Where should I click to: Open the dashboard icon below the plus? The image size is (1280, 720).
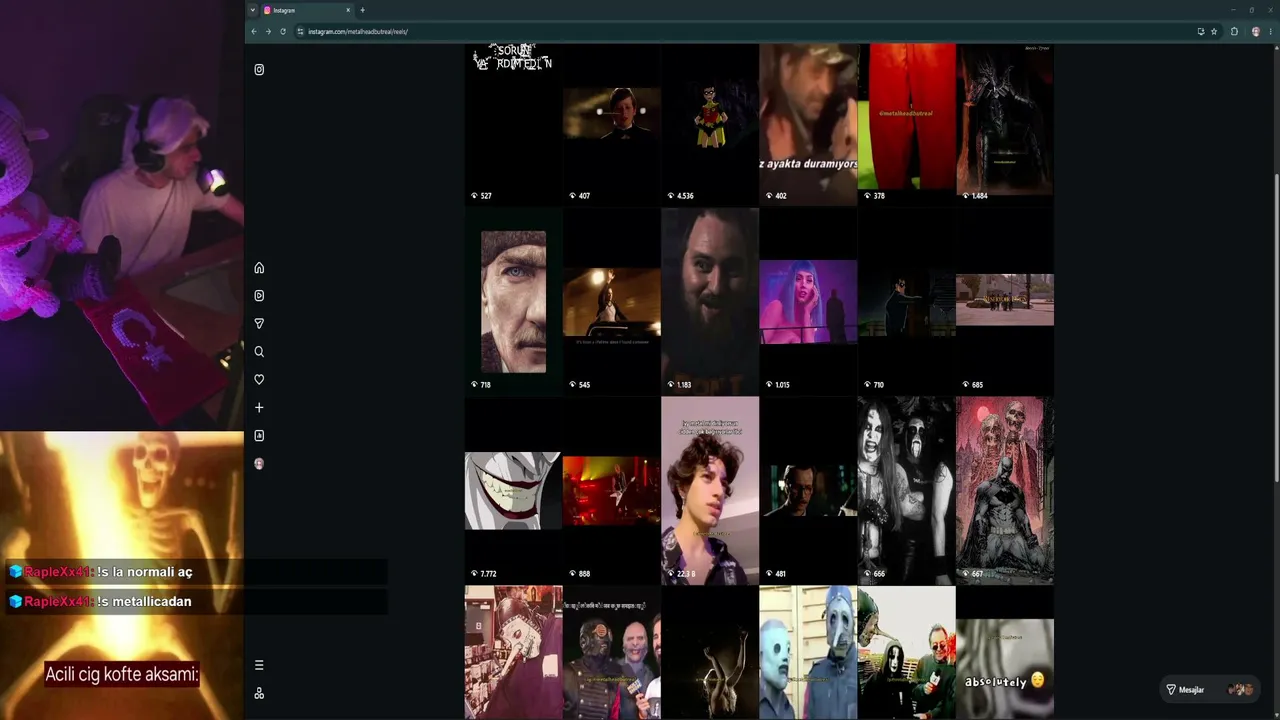coord(259,436)
